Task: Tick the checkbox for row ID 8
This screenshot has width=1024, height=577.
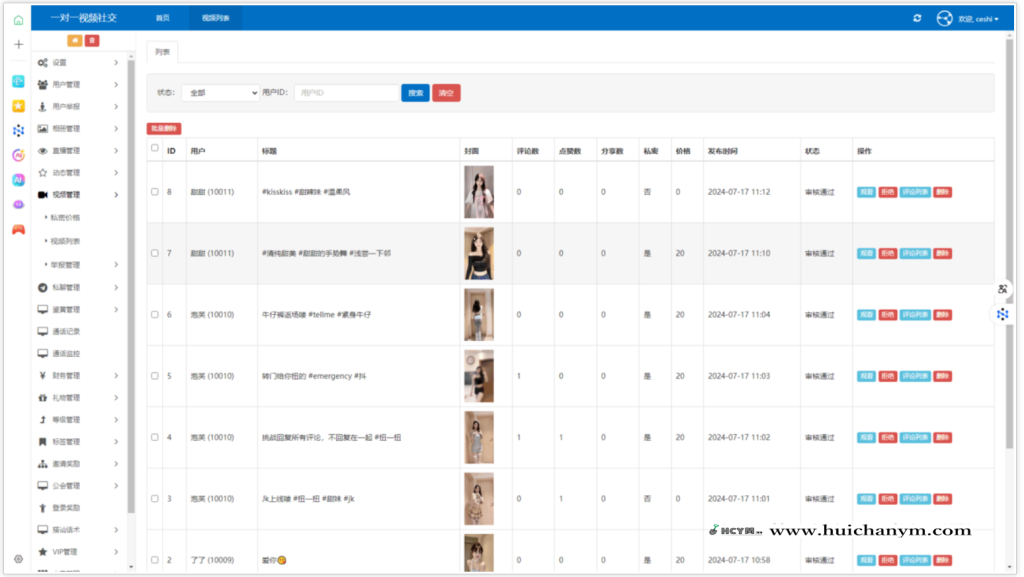Action: point(155,192)
